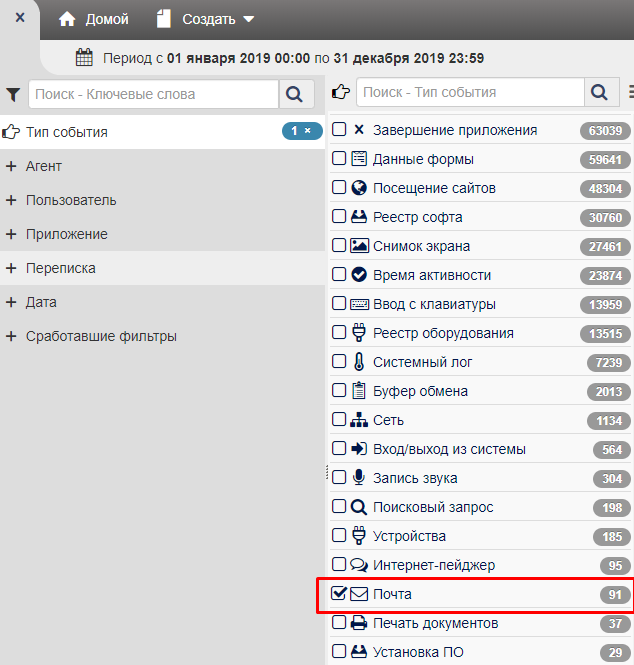Click the Устройства plug icon
This screenshot has width=634, height=665.
pos(359,535)
